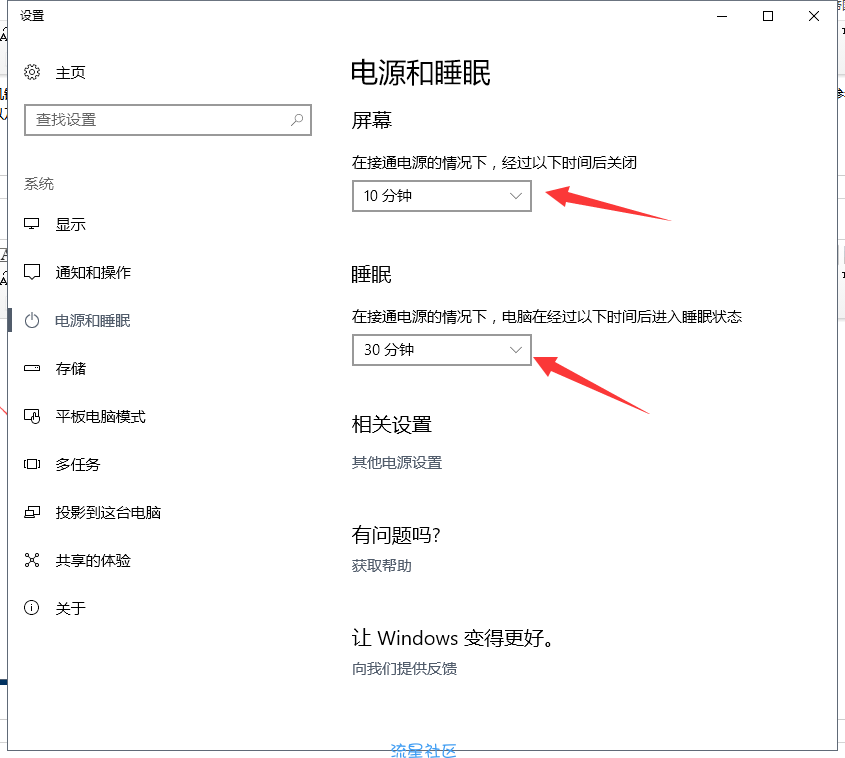Click the 平板电脑模式 tablet icon
845x758 pixels.
[x=32, y=416]
